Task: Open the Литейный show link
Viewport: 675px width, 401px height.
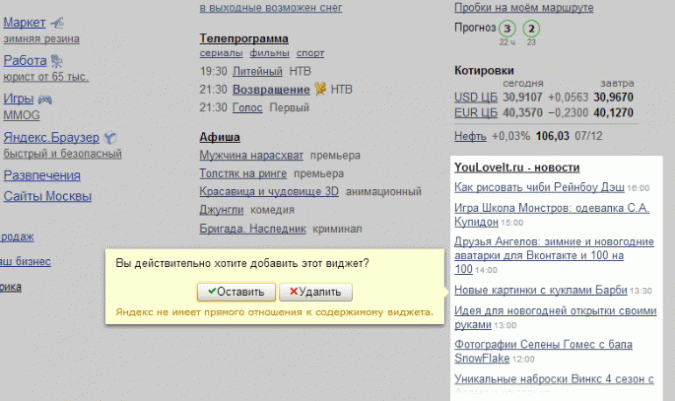Action: click(257, 71)
